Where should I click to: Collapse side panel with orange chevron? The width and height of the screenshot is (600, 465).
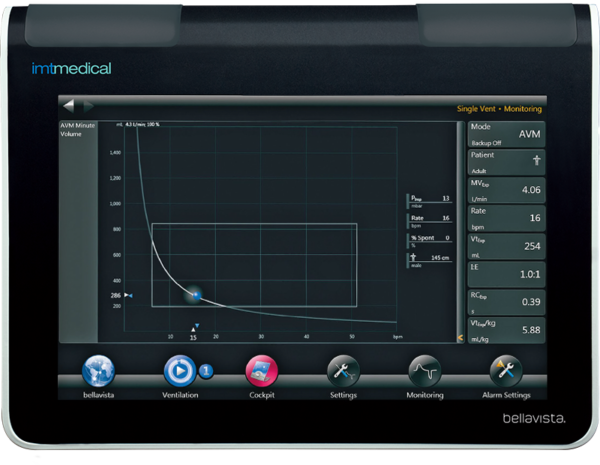point(460,338)
